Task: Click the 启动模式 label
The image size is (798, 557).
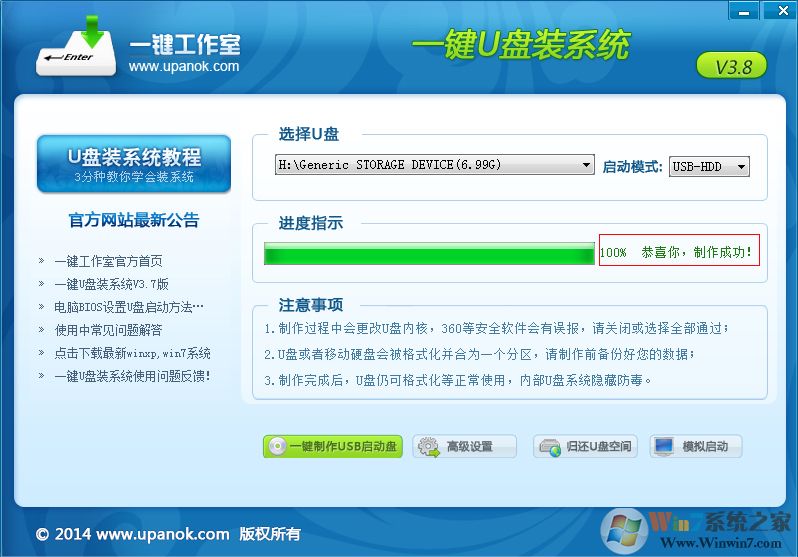Action: click(x=632, y=166)
